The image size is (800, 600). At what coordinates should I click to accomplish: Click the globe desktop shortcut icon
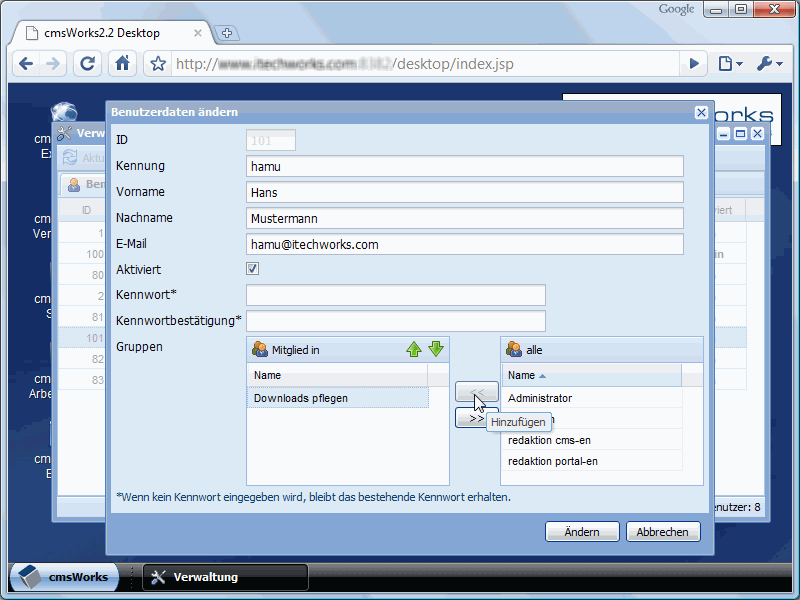tap(64, 112)
